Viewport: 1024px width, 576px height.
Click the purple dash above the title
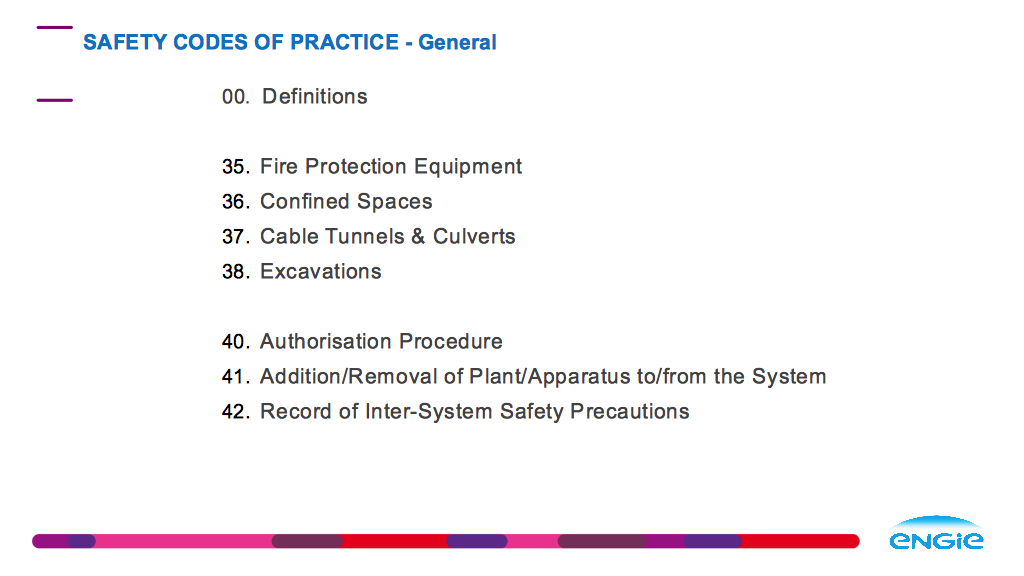click(x=55, y=27)
